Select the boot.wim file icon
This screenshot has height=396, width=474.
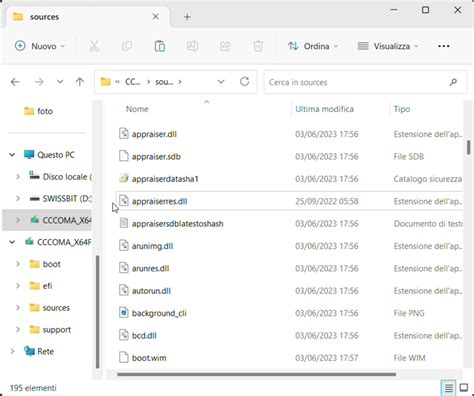coord(124,357)
